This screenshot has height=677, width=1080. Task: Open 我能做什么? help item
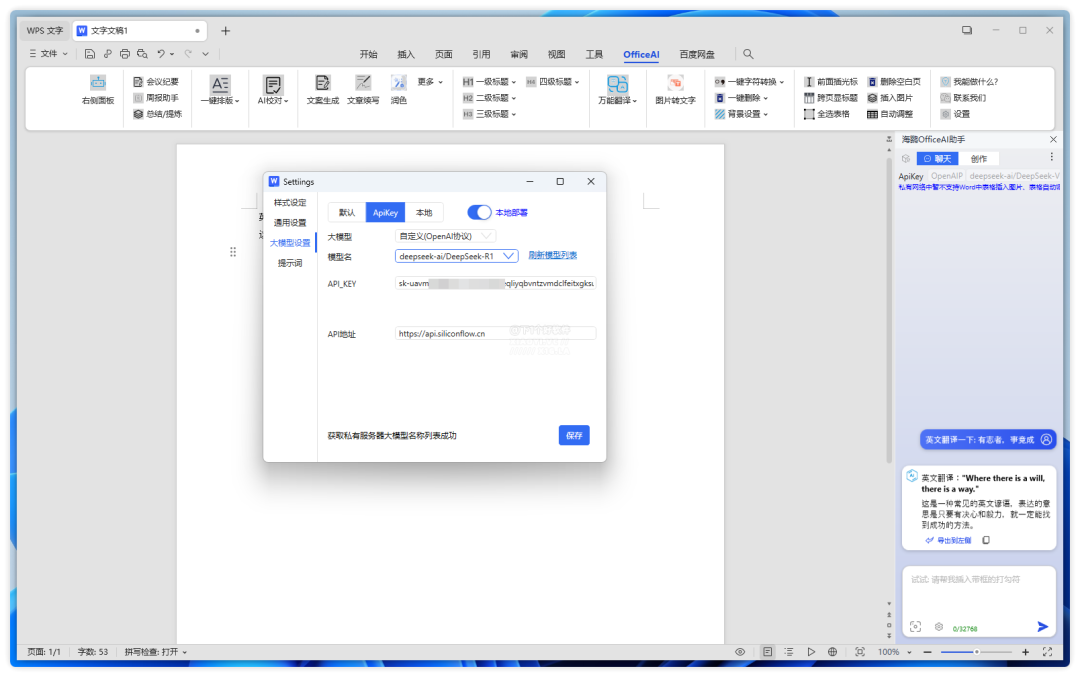click(969, 81)
